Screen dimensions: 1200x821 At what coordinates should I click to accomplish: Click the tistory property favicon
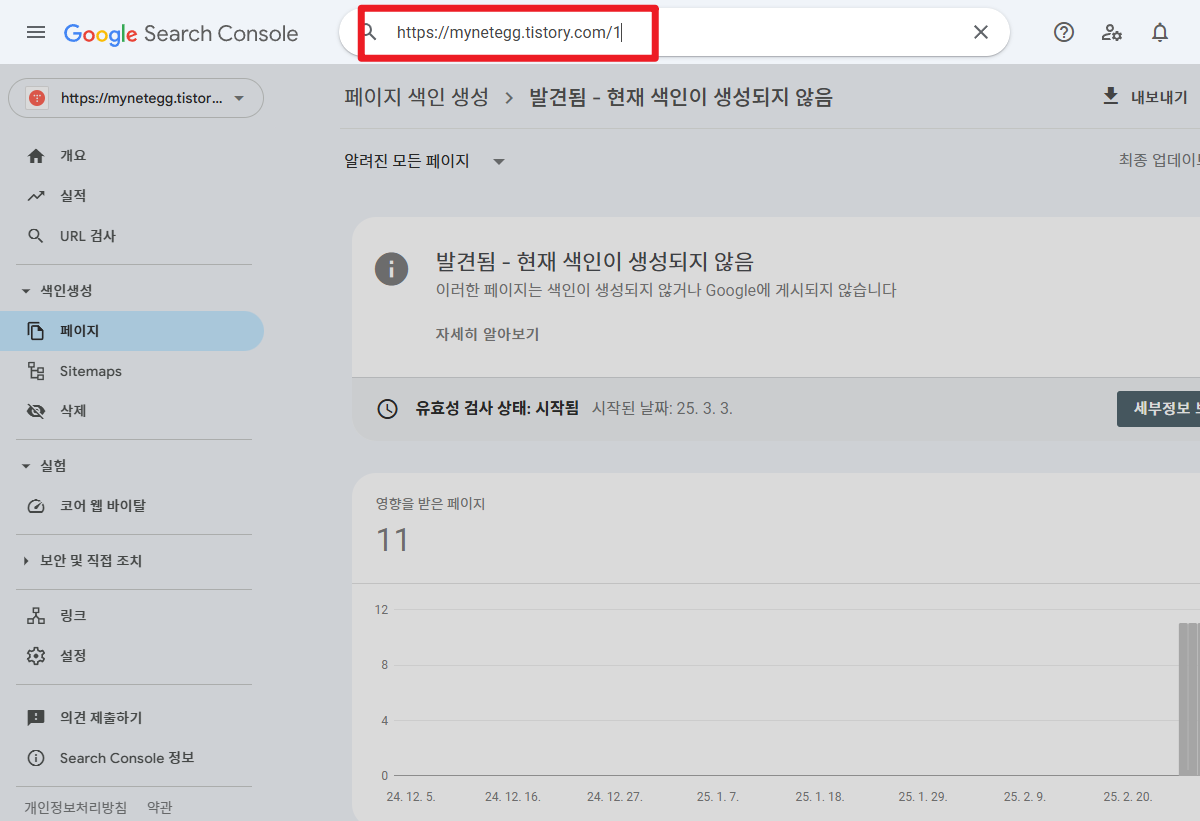click(38, 98)
